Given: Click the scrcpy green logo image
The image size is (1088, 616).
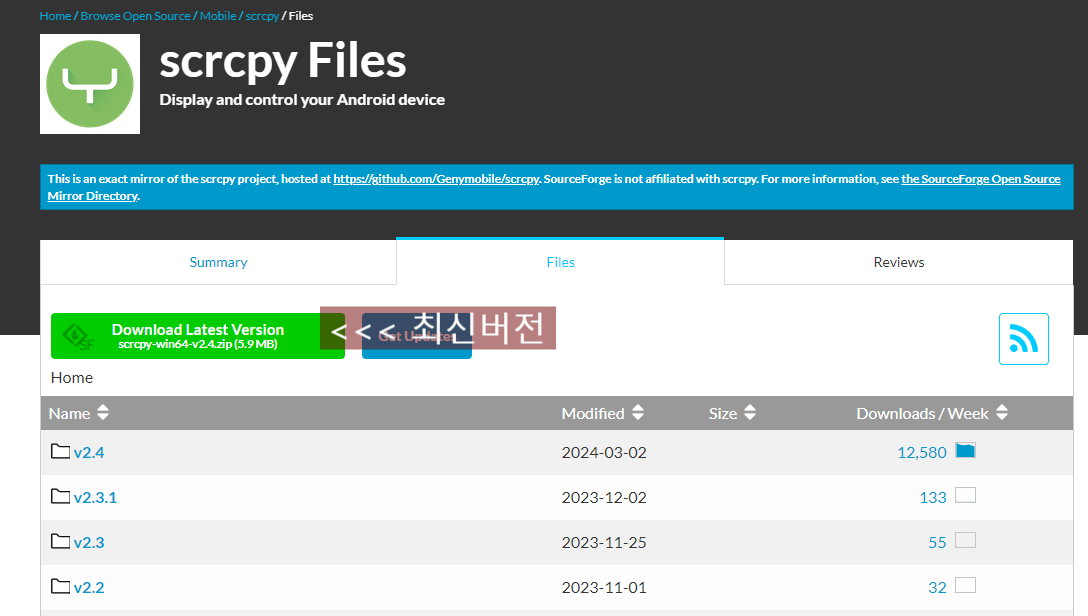Looking at the screenshot, I should click(x=90, y=84).
